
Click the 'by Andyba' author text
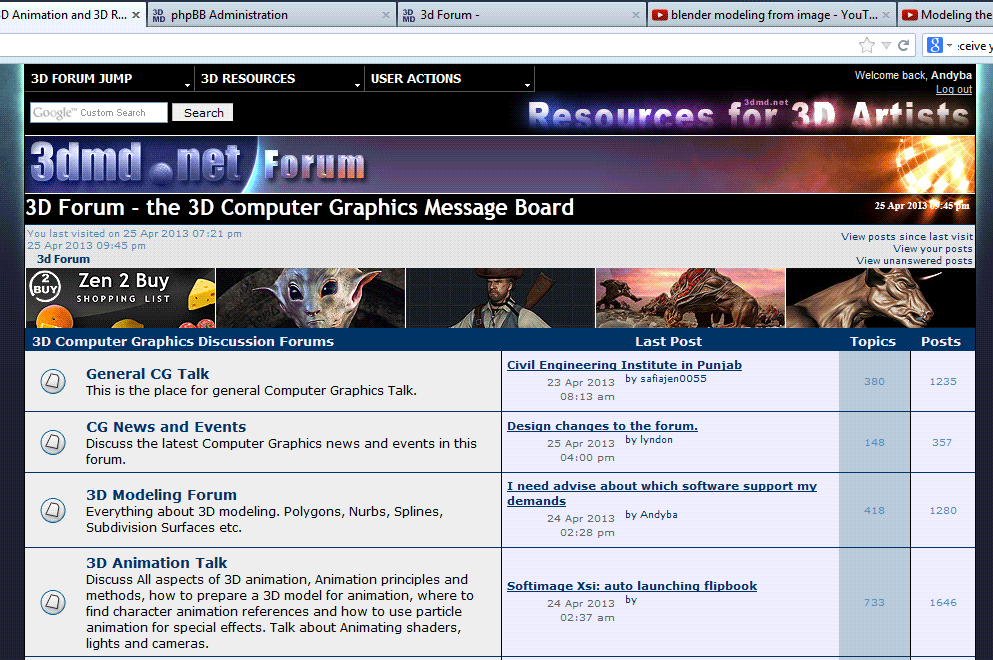pos(651,514)
